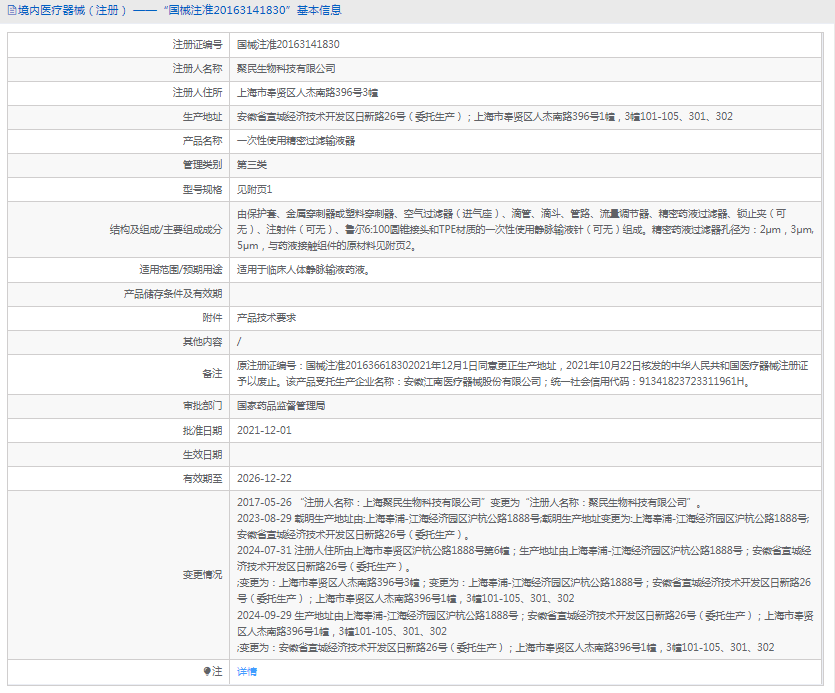This screenshot has width=835, height=693.
Task: Click the 管理类别 row label
Action: click(x=202, y=165)
